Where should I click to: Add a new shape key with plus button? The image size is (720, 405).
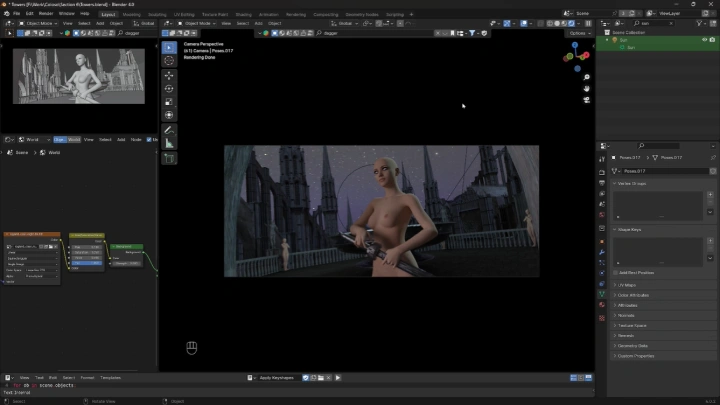click(710, 241)
